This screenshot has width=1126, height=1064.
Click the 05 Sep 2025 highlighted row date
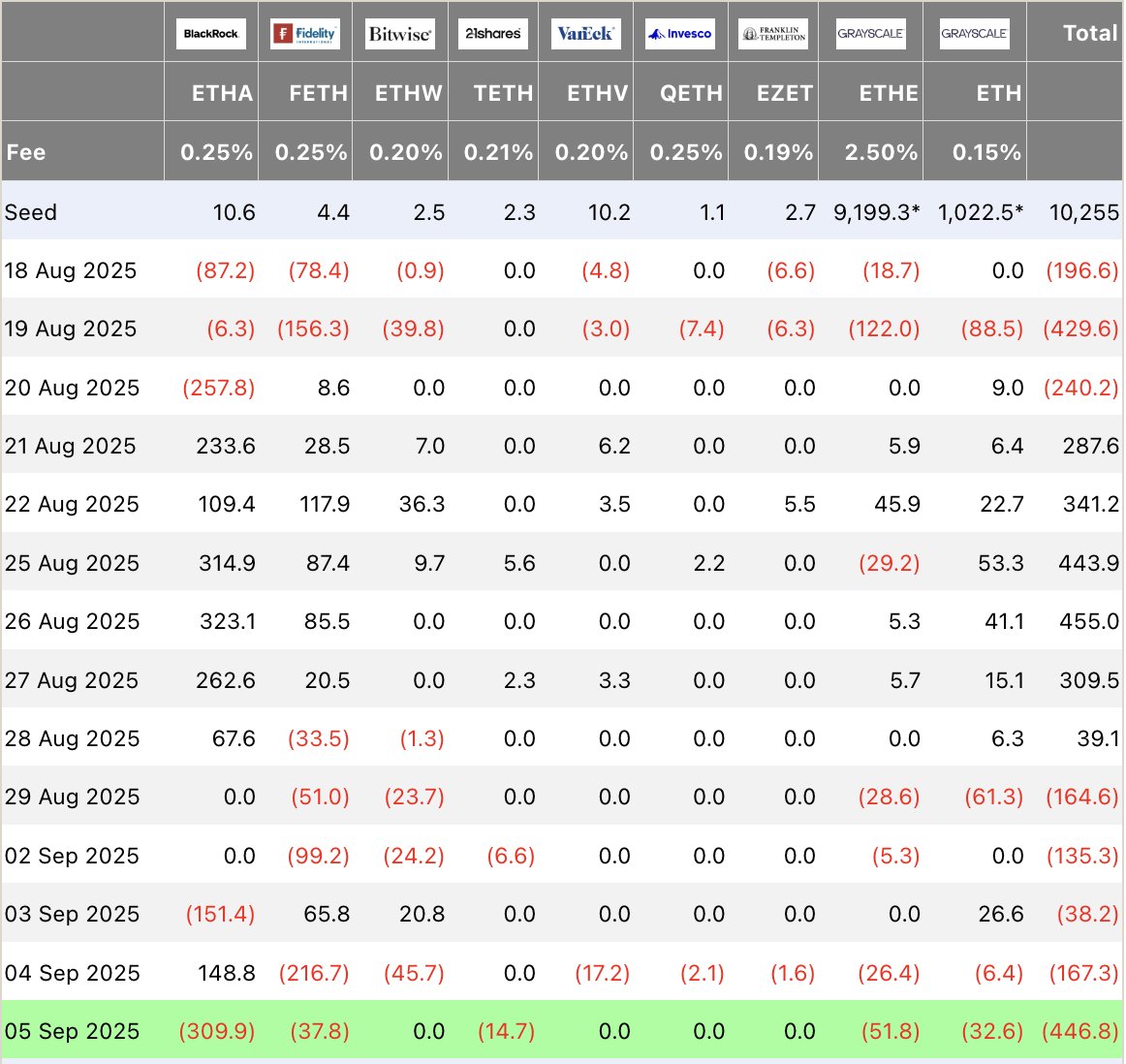click(72, 1031)
